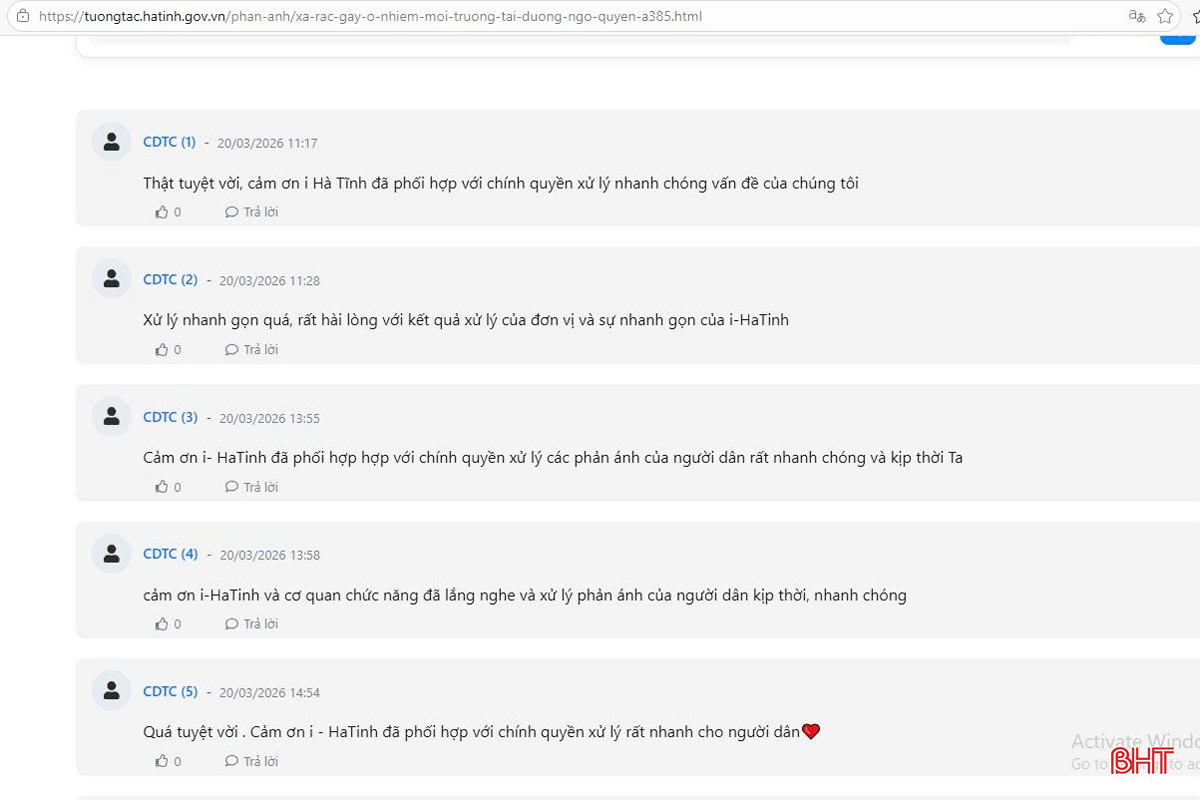The height and width of the screenshot is (800, 1200).
Task: Click the tuongtac.hatinh.gov.vn address bar URL
Action: (370, 16)
